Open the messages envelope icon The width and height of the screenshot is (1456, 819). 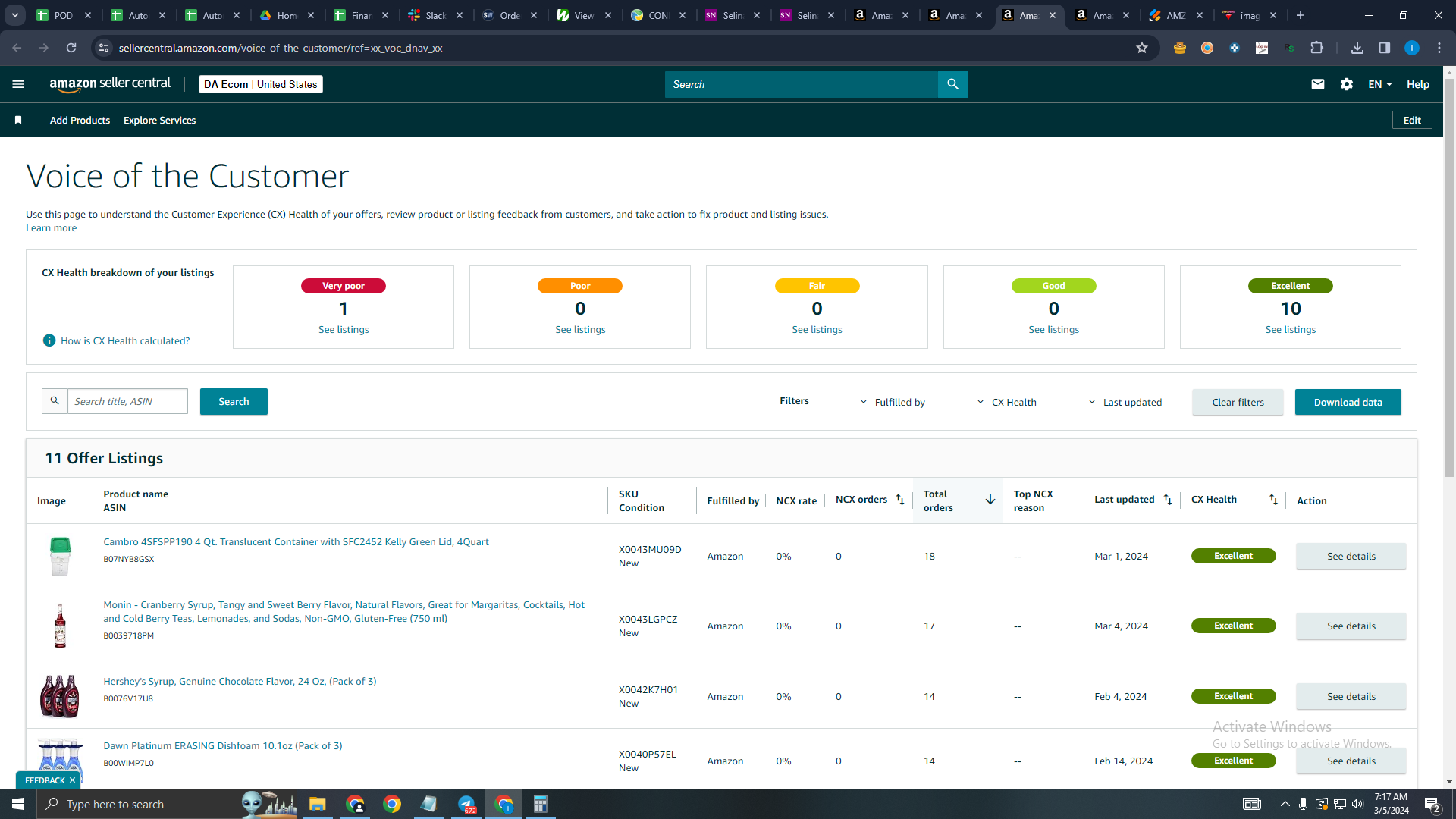point(1318,84)
